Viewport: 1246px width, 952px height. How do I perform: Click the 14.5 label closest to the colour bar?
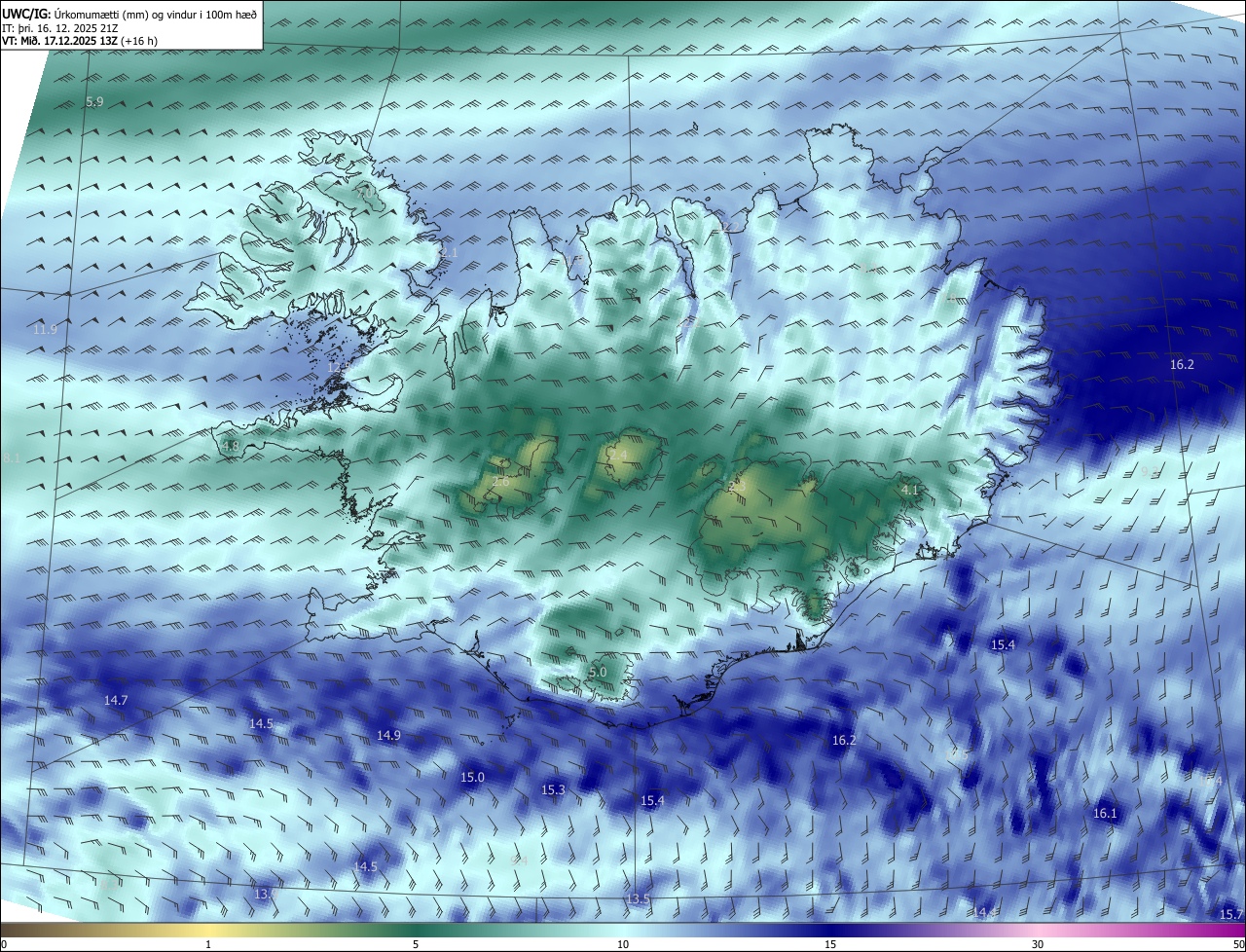pos(365,866)
